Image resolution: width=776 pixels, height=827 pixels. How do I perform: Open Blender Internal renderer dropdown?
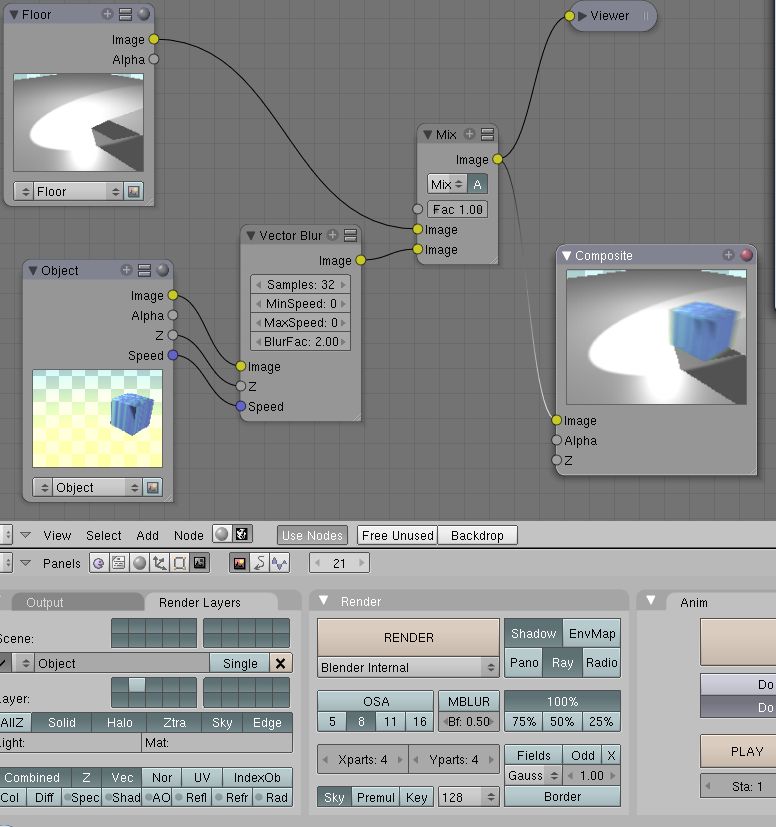[408, 668]
